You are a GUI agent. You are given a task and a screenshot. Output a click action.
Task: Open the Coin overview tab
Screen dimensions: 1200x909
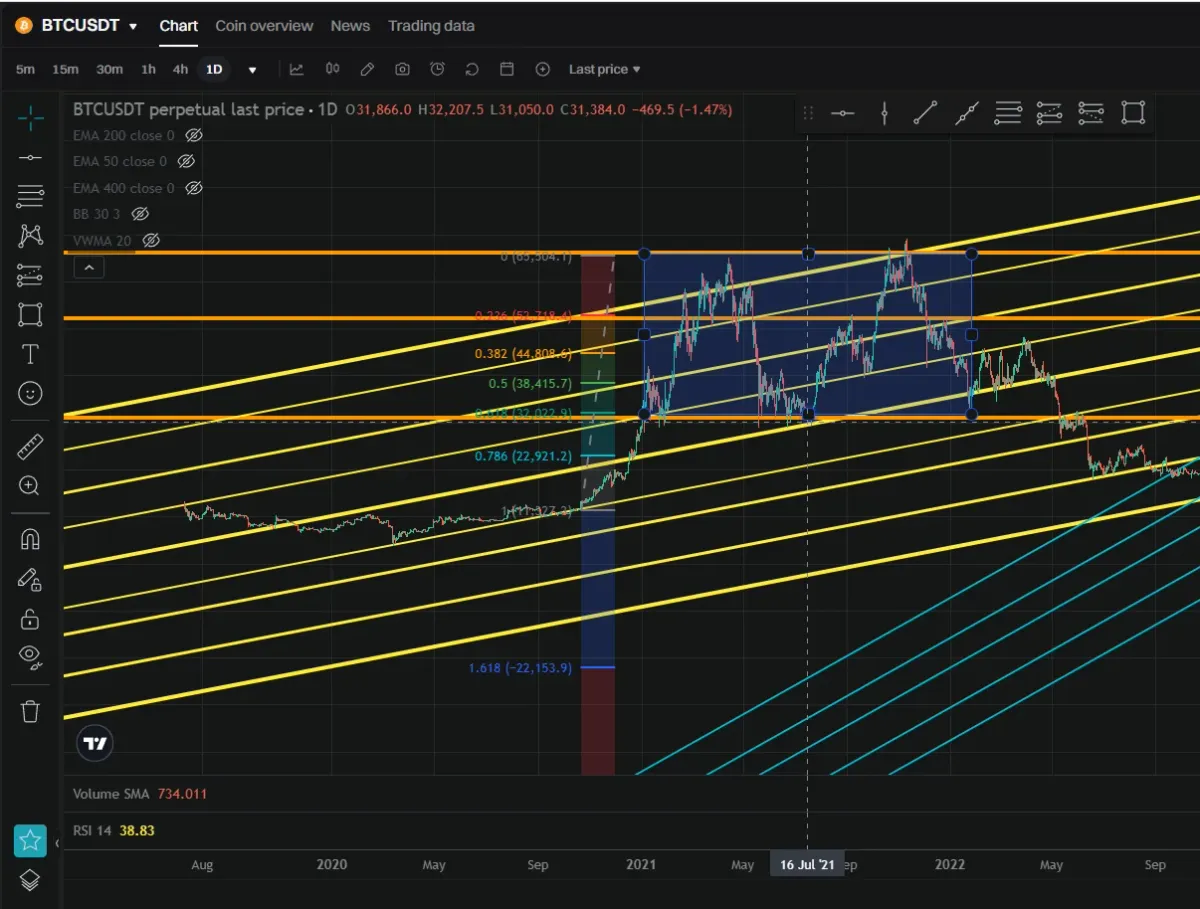point(264,26)
